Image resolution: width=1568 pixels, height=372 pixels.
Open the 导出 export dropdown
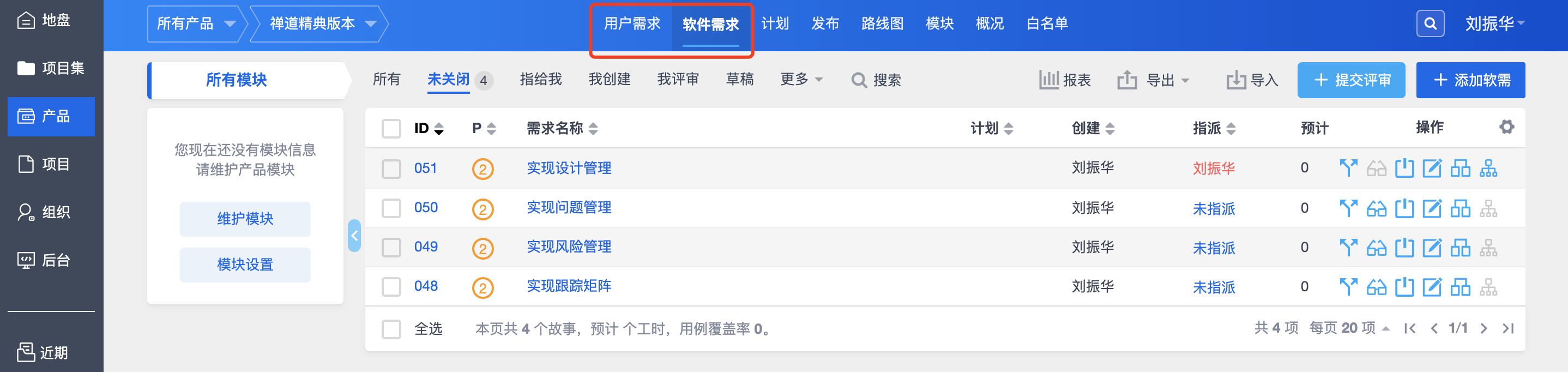1154,80
